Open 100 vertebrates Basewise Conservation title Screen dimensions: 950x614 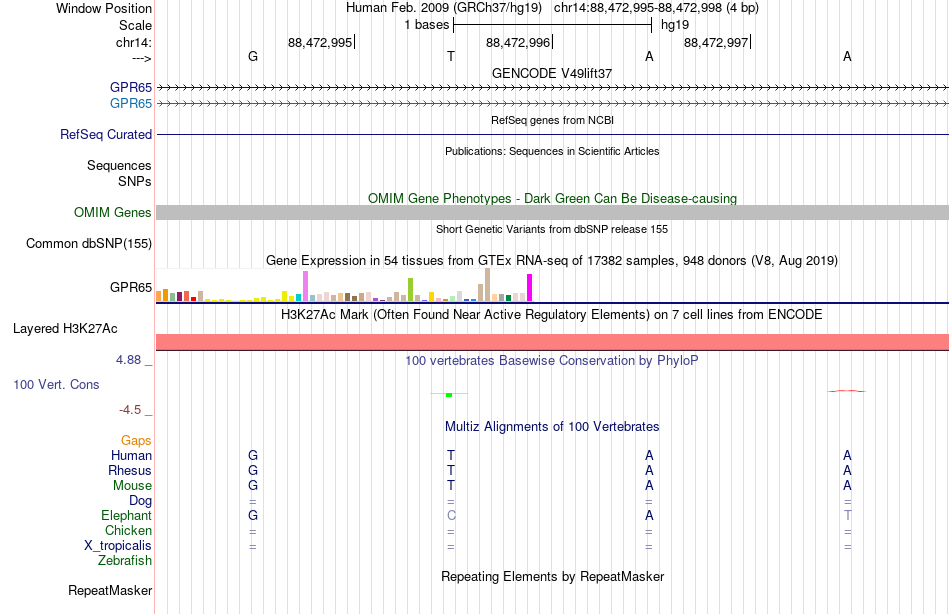pyautogui.click(x=552, y=361)
